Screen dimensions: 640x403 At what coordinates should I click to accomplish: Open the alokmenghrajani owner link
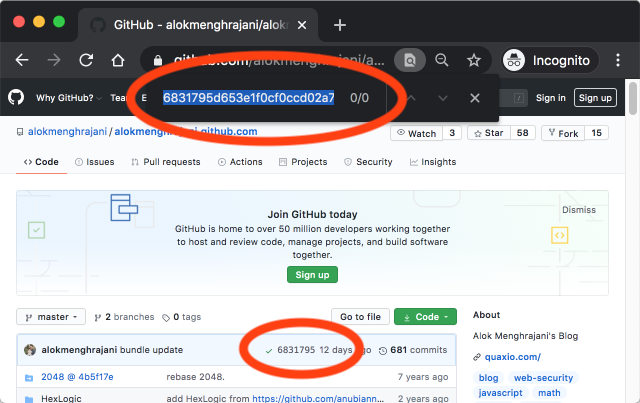point(67,131)
